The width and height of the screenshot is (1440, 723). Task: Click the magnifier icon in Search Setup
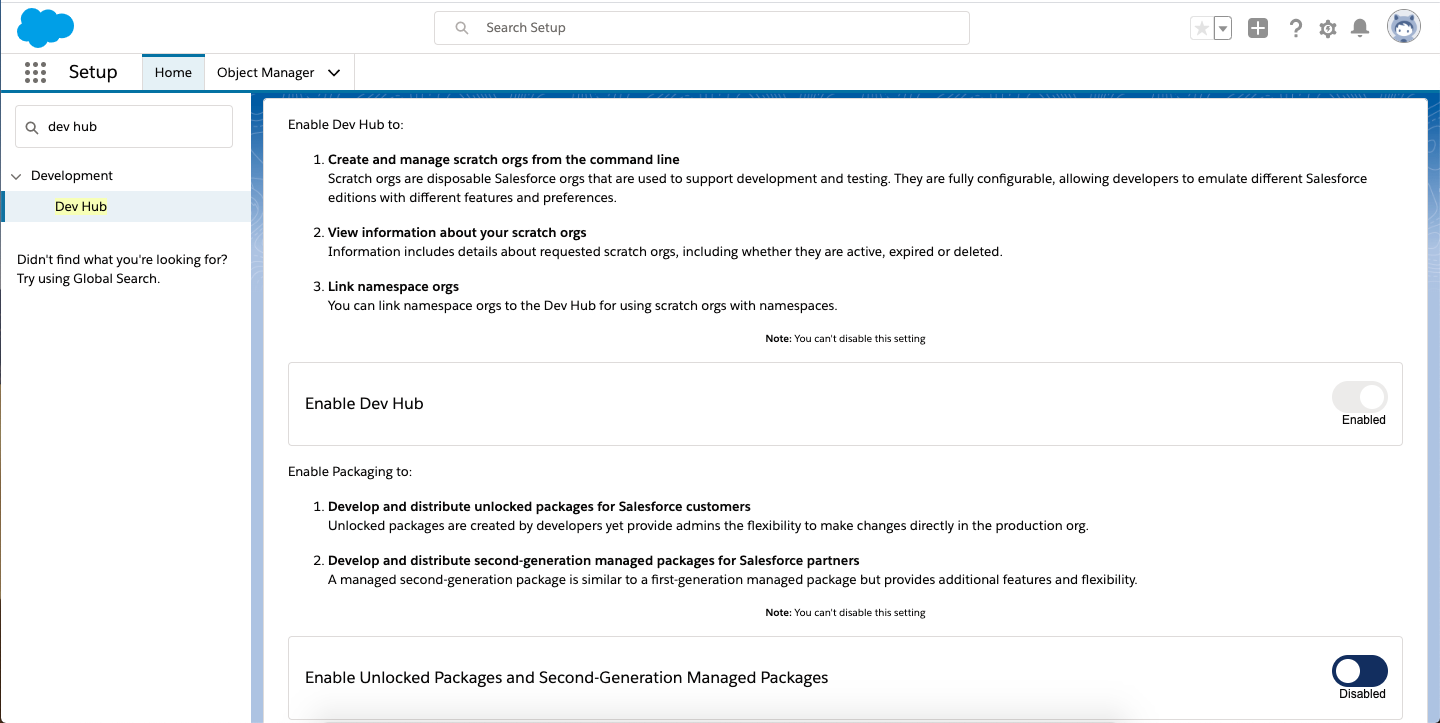[462, 28]
